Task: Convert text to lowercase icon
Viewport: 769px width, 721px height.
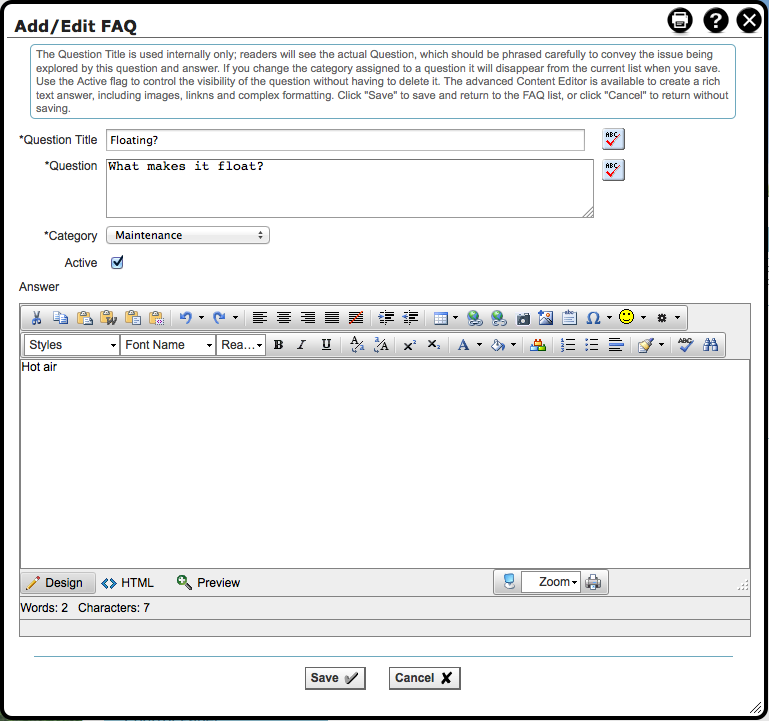Action: coord(357,345)
